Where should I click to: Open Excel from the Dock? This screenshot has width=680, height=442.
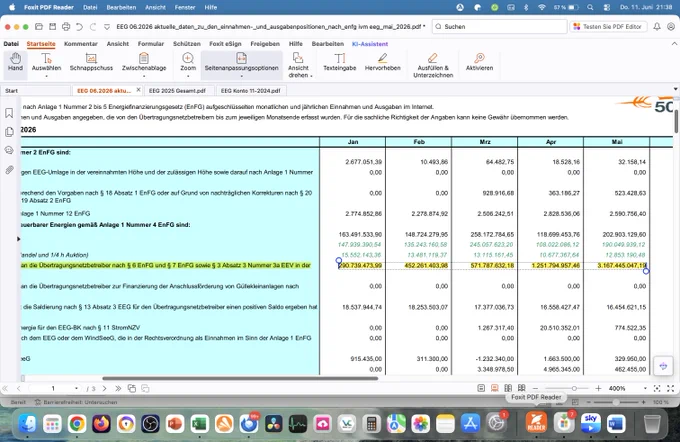[x=199, y=424]
